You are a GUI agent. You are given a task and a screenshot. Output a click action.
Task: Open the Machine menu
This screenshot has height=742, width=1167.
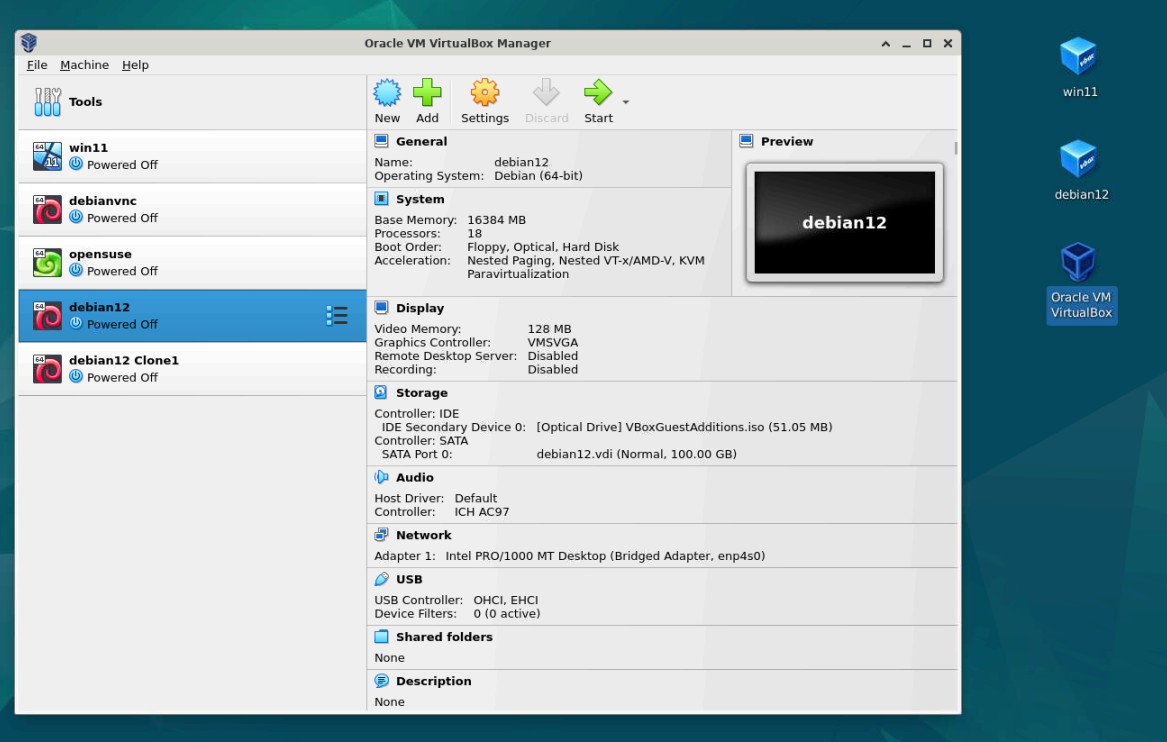pos(84,65)
